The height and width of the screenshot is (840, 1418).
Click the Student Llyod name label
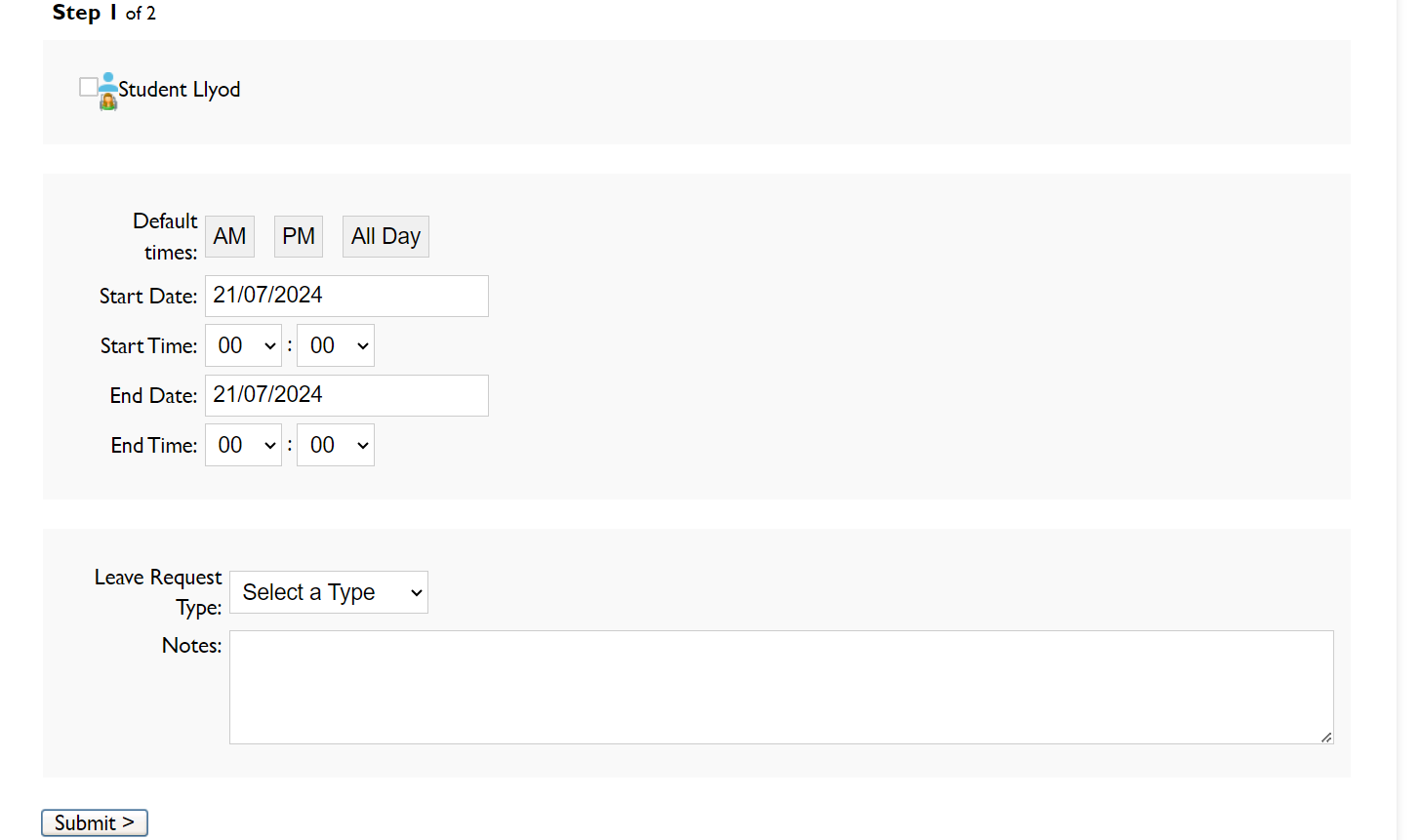[180, 90]
